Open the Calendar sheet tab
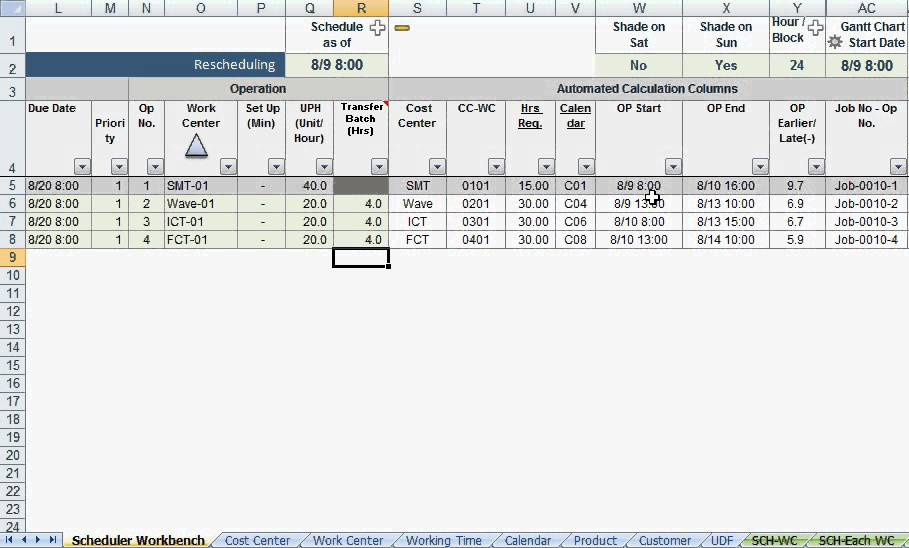This screenshot has height=548, width=909. (x=527, y=540)
